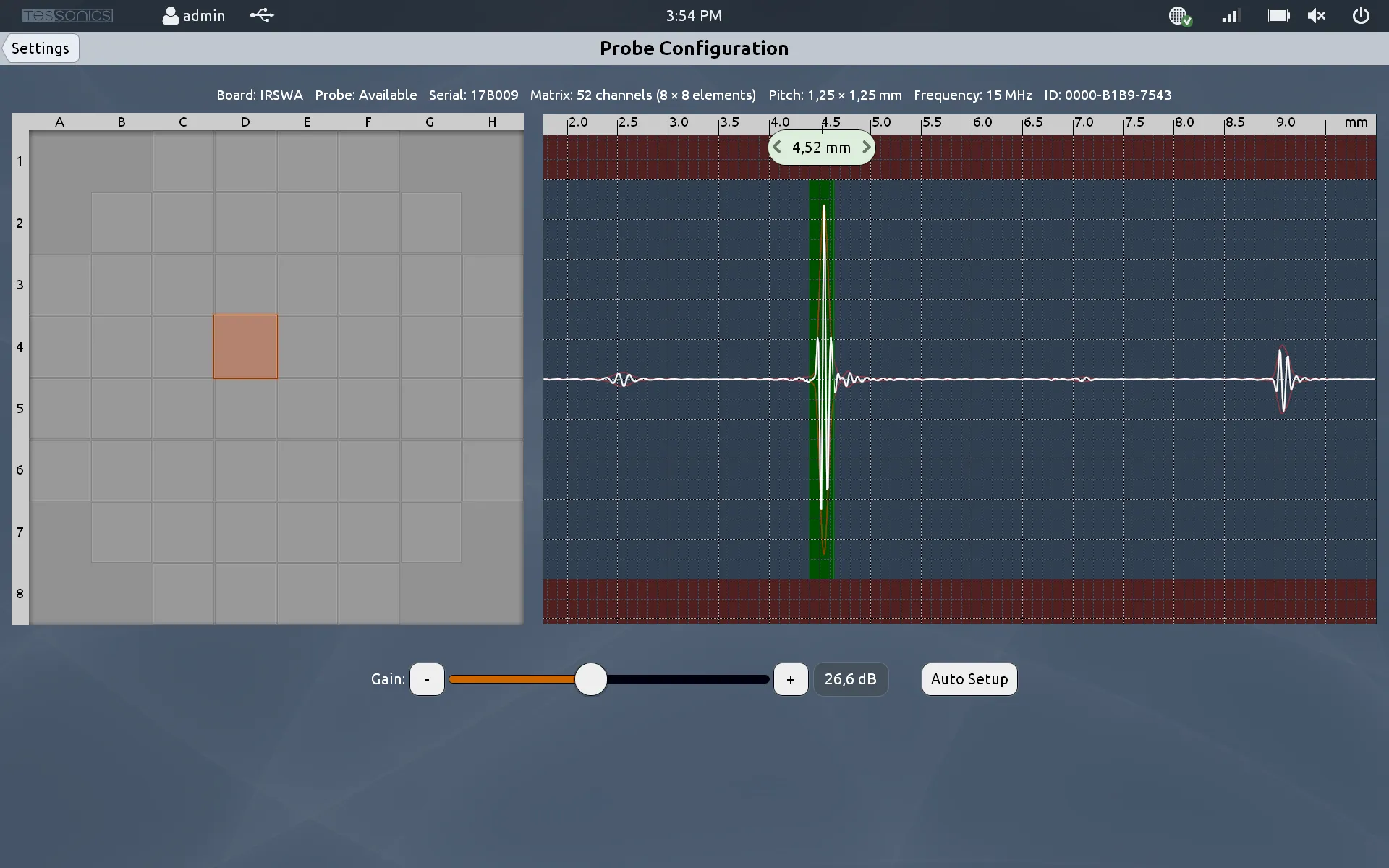1389x868 pixels.
Task: Decrease gain using the minus button
Action: (427, 679)
